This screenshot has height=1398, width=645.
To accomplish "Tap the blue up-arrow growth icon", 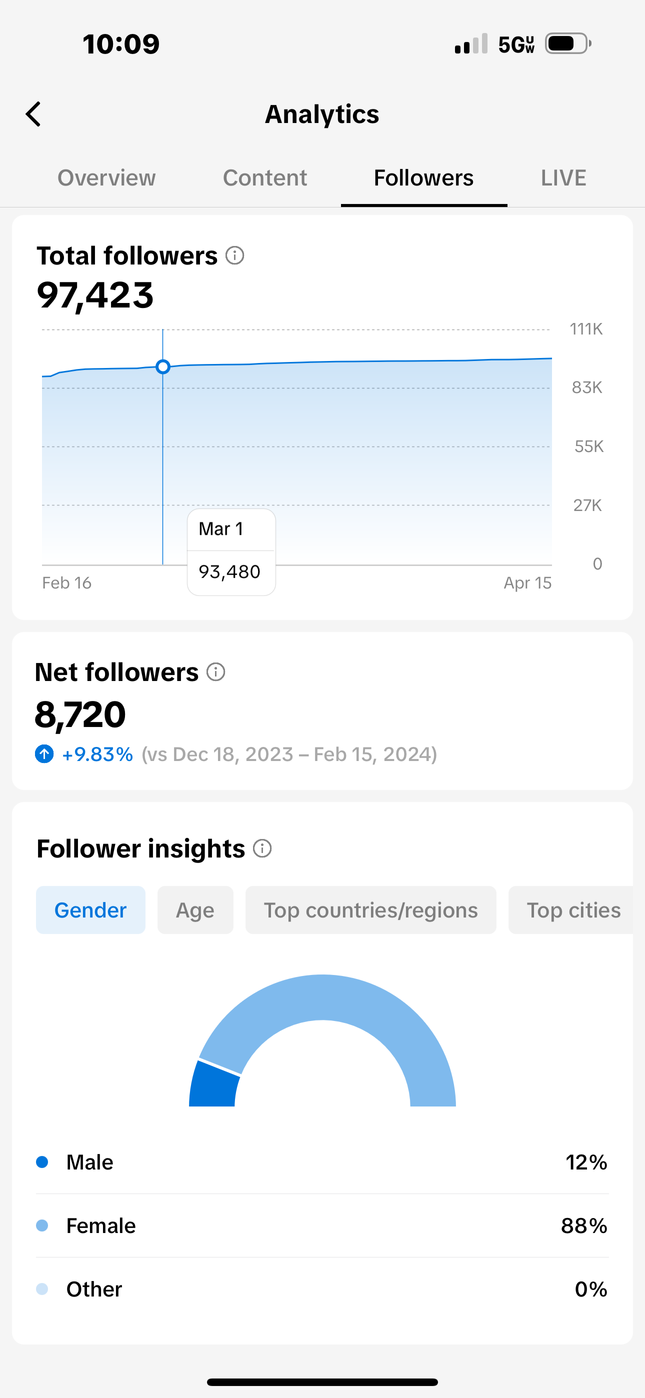I will (44, 754).
